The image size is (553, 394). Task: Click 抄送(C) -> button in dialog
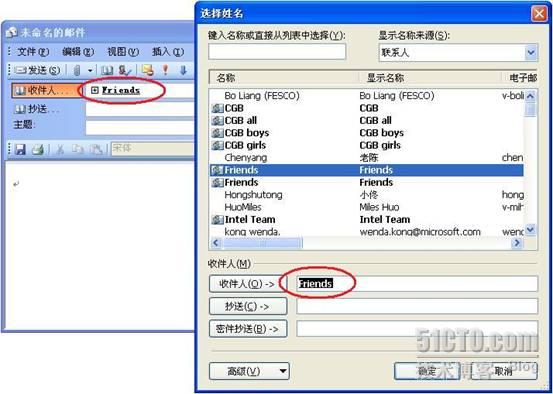tap(248, 306)
